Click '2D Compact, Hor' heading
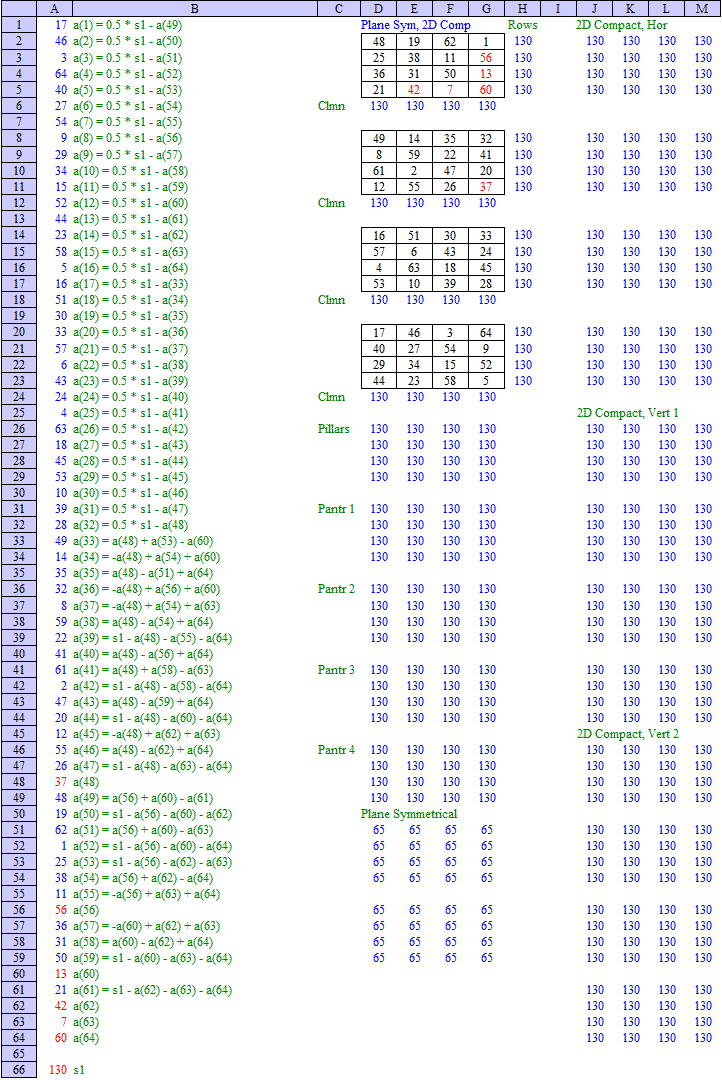 621,25
